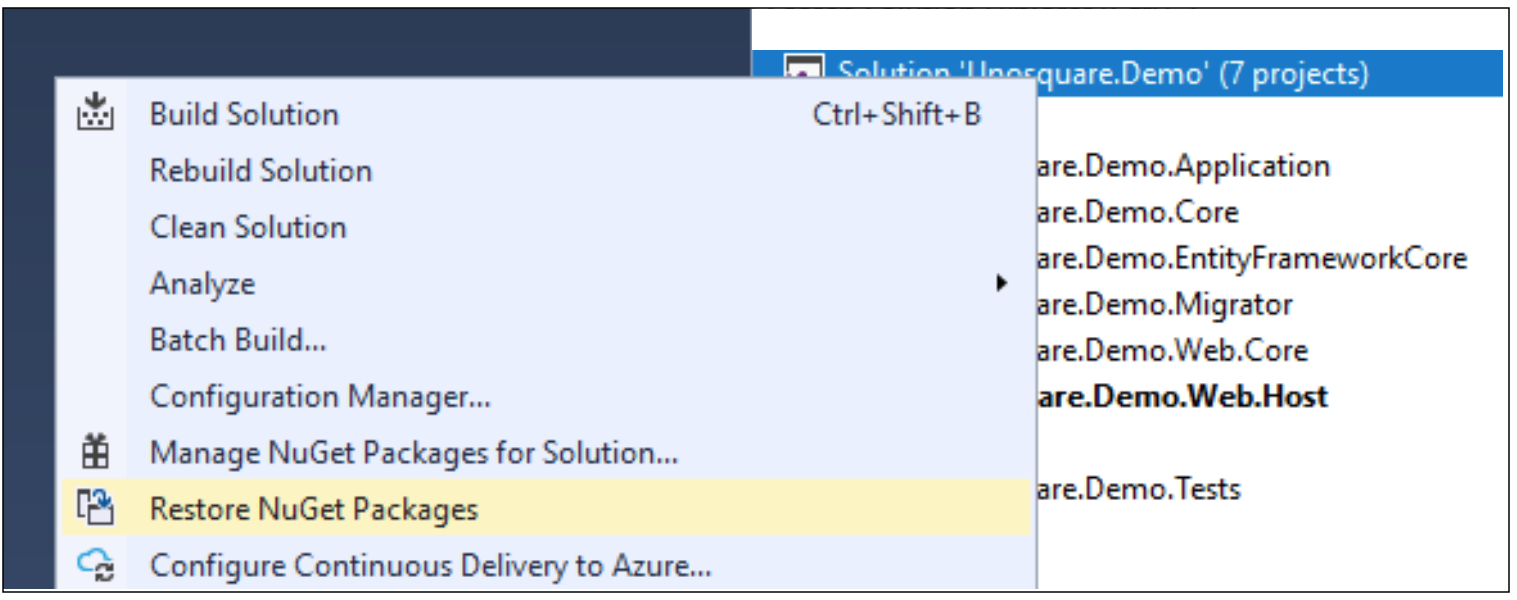Choose Clean Solution in the context menu

click(248, 227)
